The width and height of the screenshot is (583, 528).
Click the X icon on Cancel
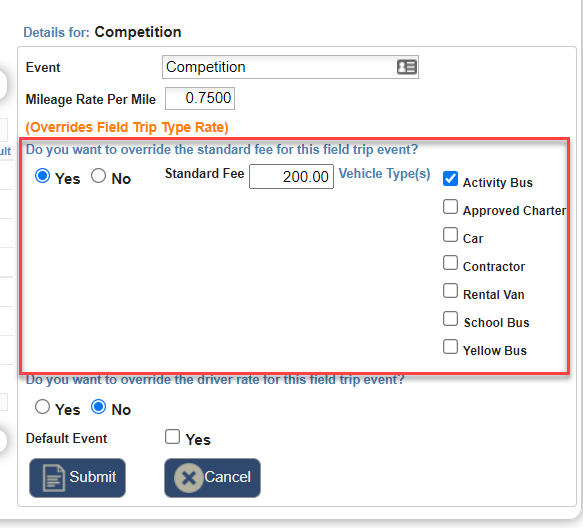click(189, 478)
